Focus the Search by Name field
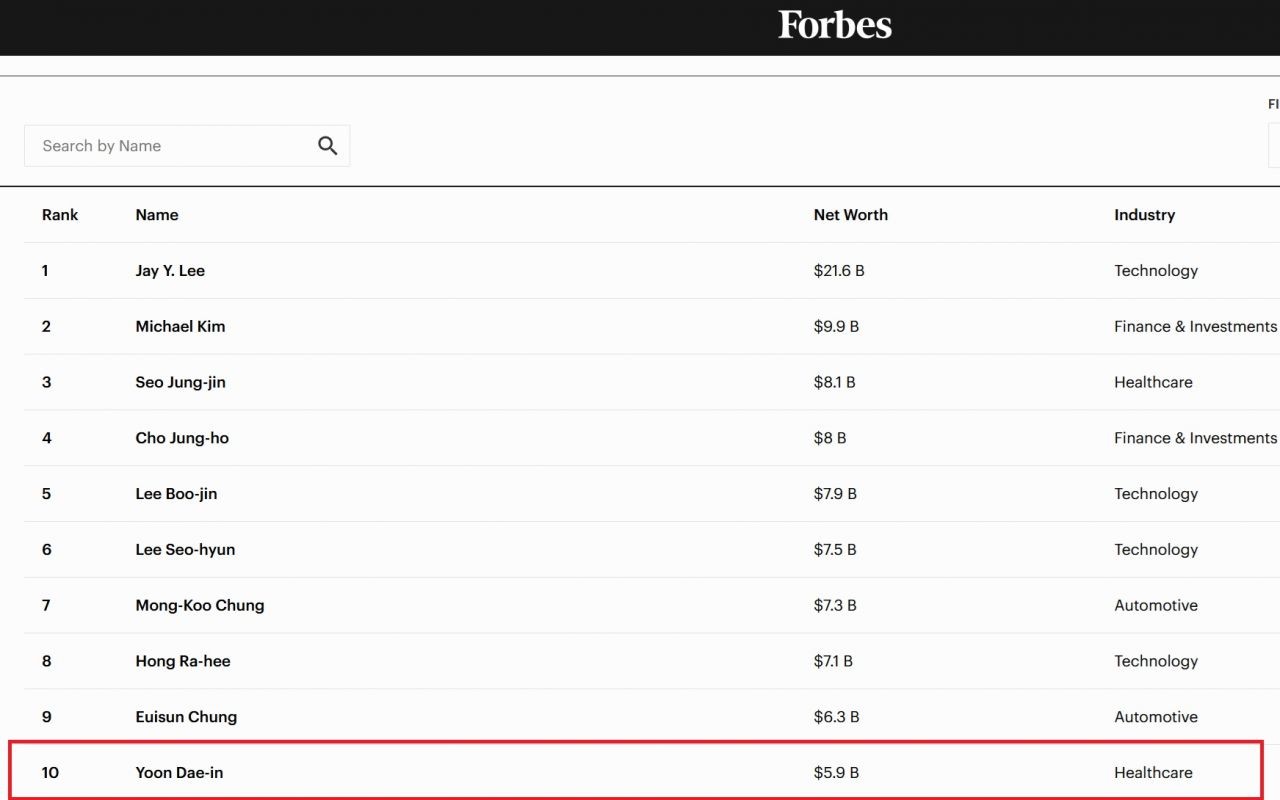The height and width of the screenshot is (800, 1280). pos(170,146)
